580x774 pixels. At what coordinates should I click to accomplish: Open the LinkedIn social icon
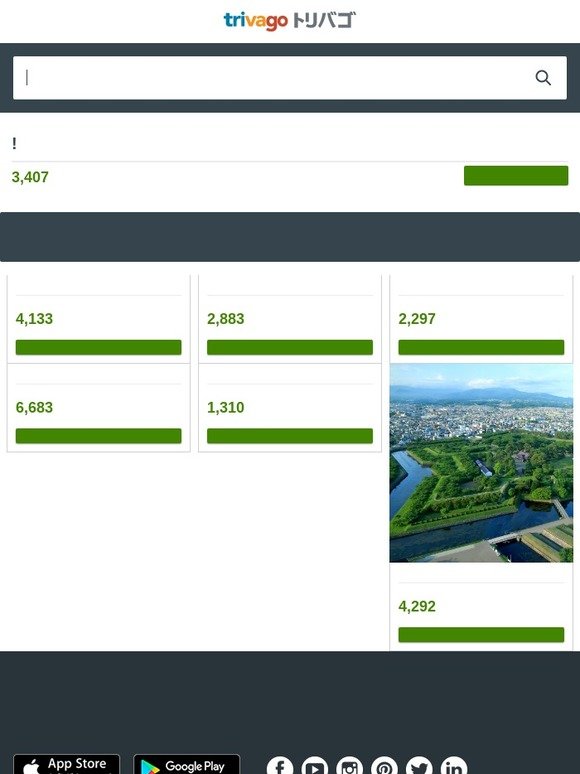(x=454, y=765)
